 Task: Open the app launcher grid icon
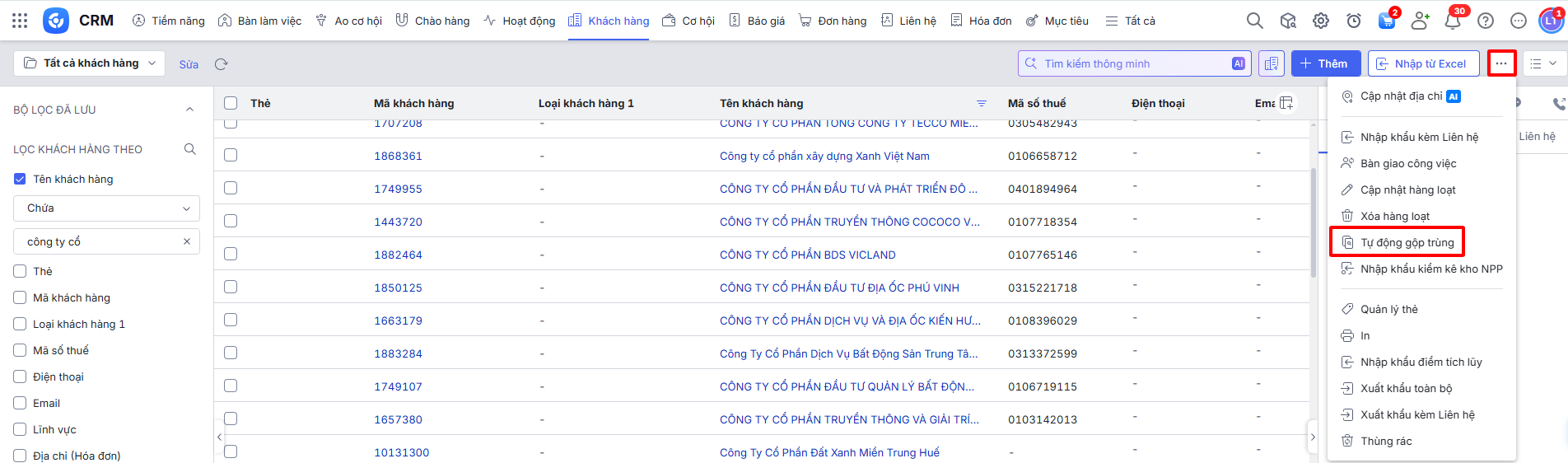coord(20,21)
